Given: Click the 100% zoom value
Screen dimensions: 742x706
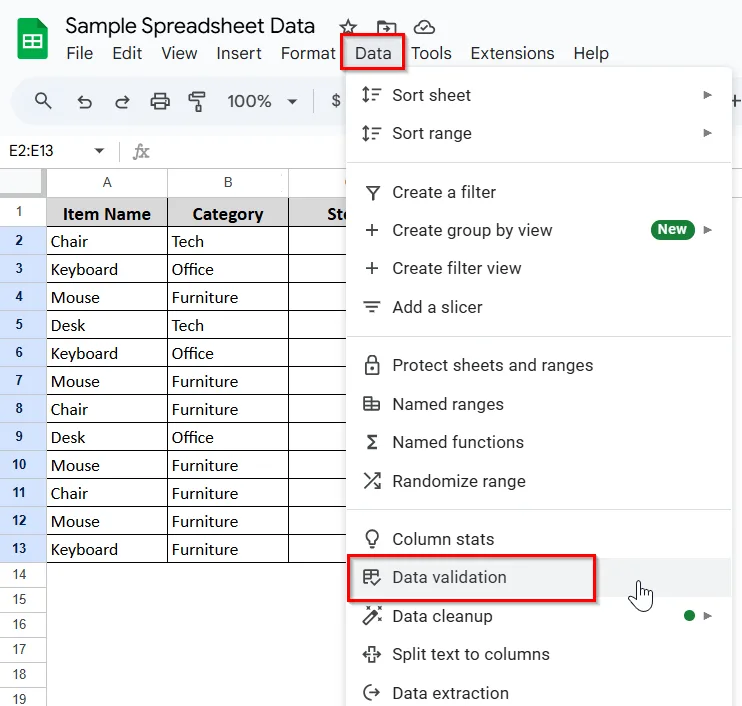Looking at the screenshot, I should click(249, 101).
